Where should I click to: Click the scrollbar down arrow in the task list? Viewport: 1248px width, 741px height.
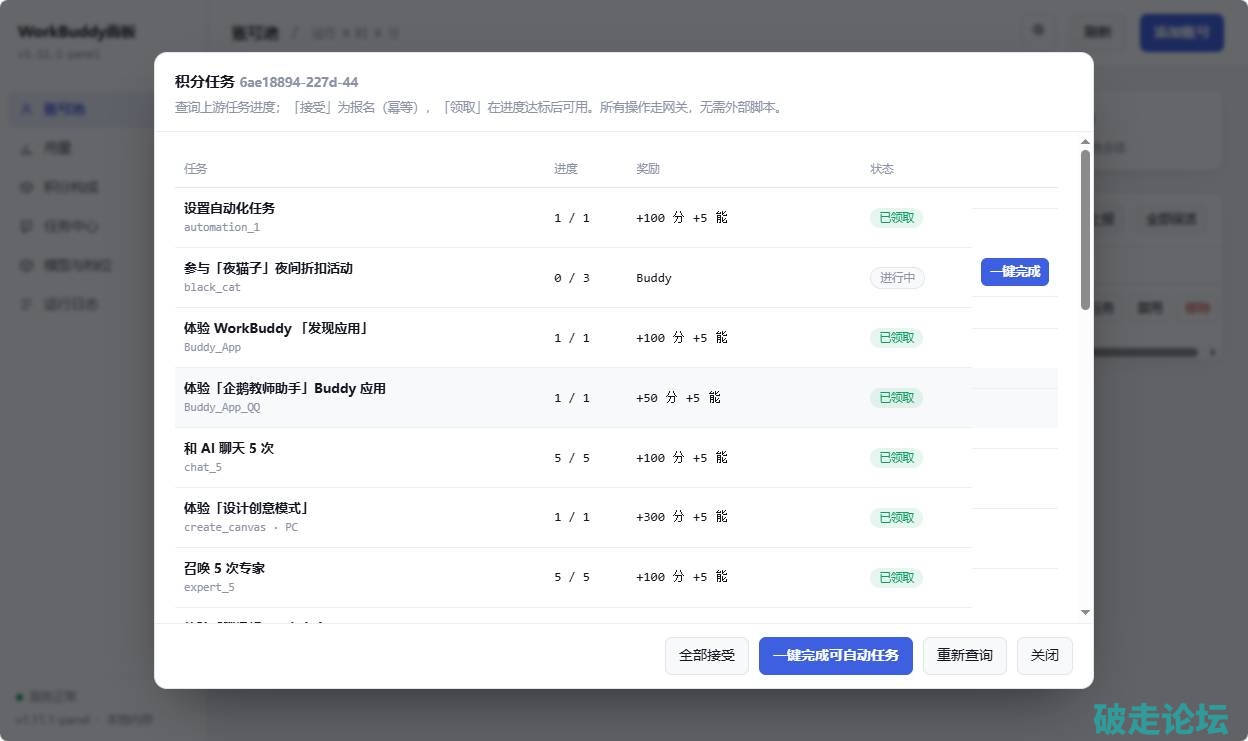pos(1085,612)
